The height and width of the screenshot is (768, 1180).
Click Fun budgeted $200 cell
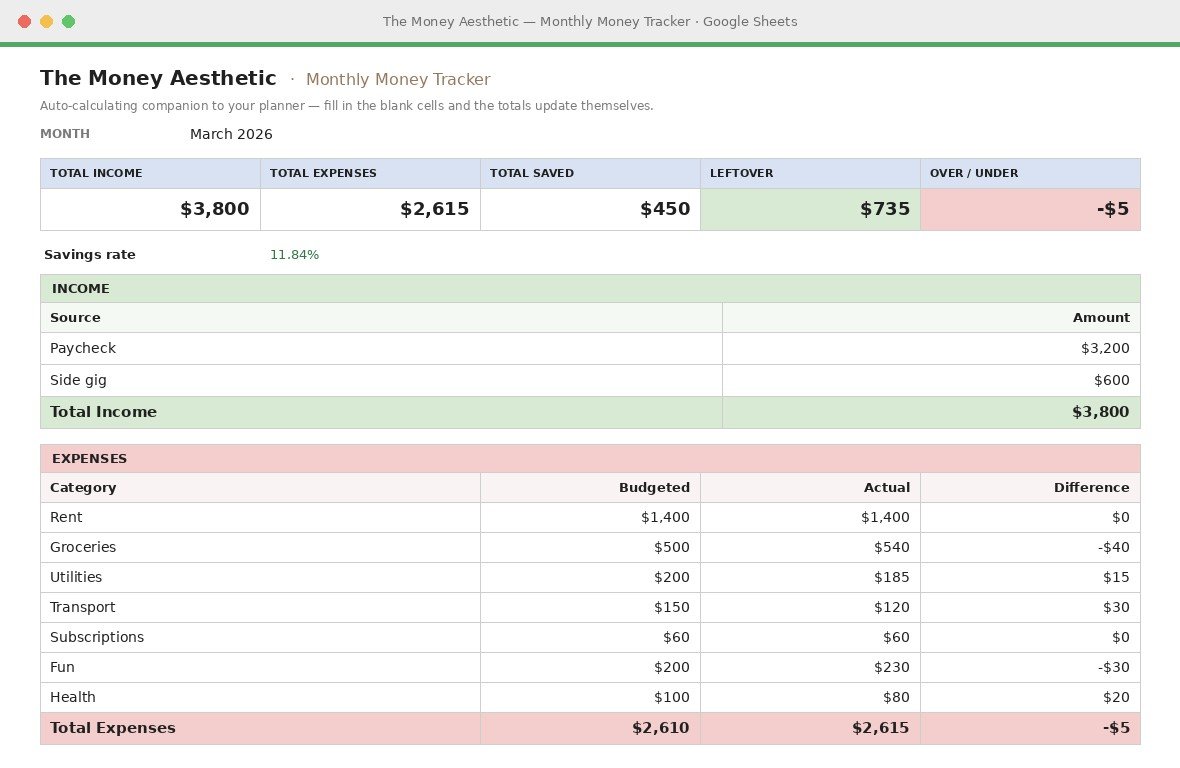click(x=590, y=668)
